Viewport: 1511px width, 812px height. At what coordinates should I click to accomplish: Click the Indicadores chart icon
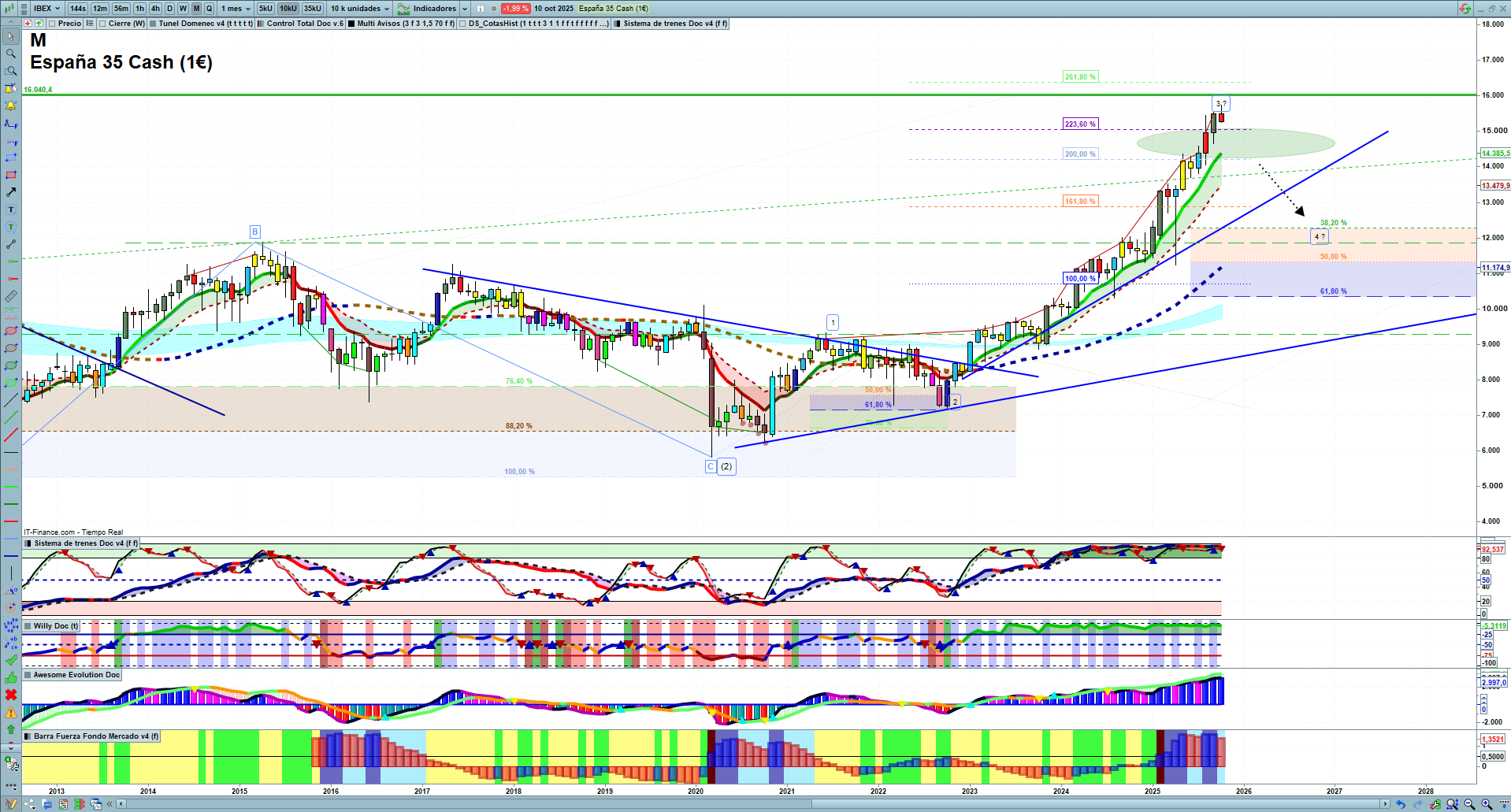click(x=403, y=9)
